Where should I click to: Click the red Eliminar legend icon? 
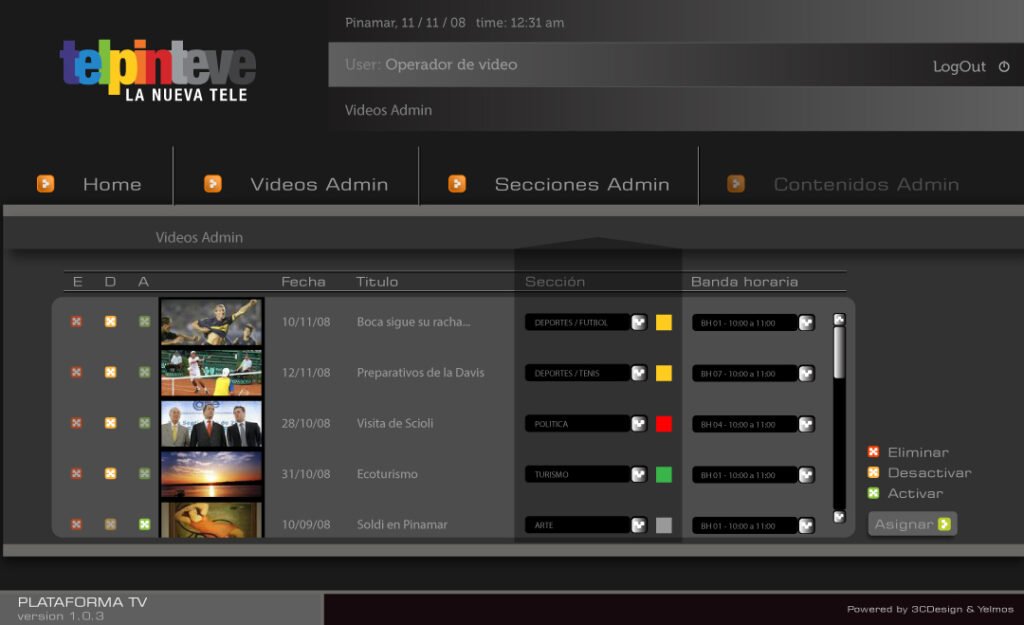pyautogui.click(x=873, y=452)
